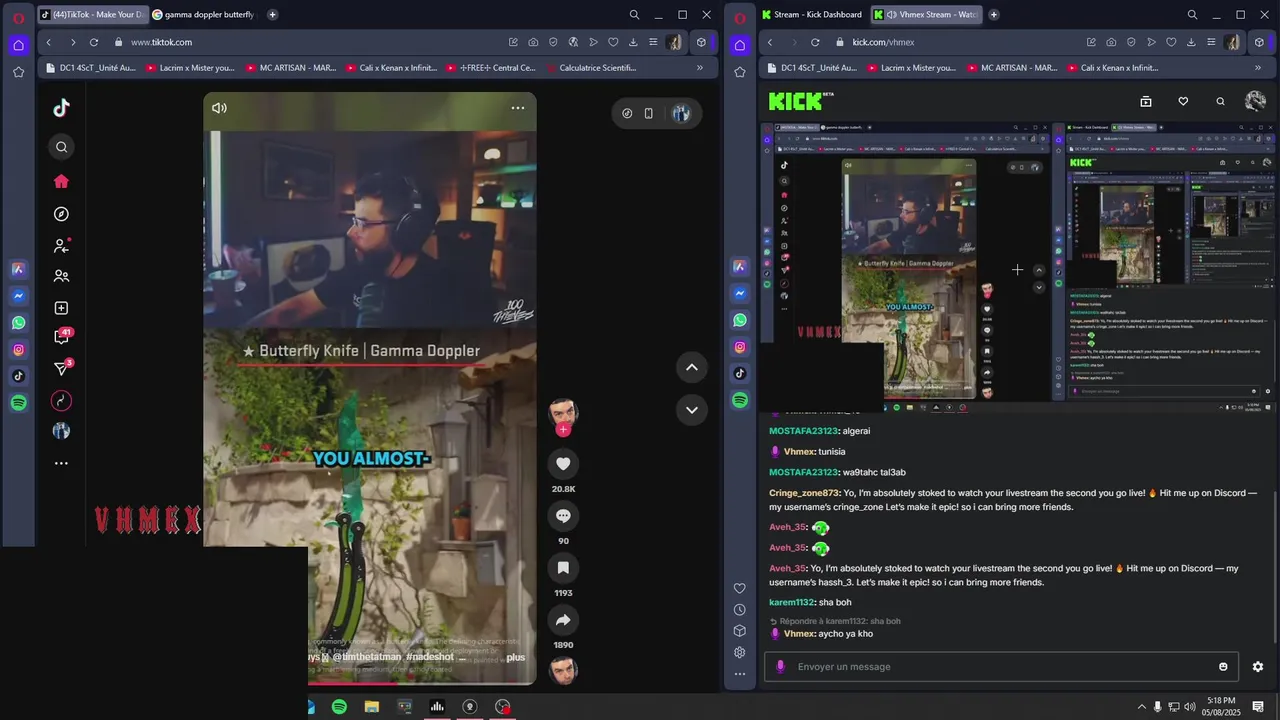This screenshot has height=720, width=1280.
Task: Open emoji picker in Kick chat
Action: pyautogui.click(x=1223, y=667)
